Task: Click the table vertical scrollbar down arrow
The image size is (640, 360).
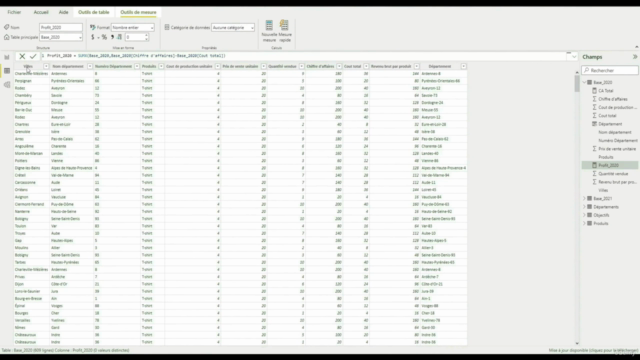Action: (x=577, y=343)
